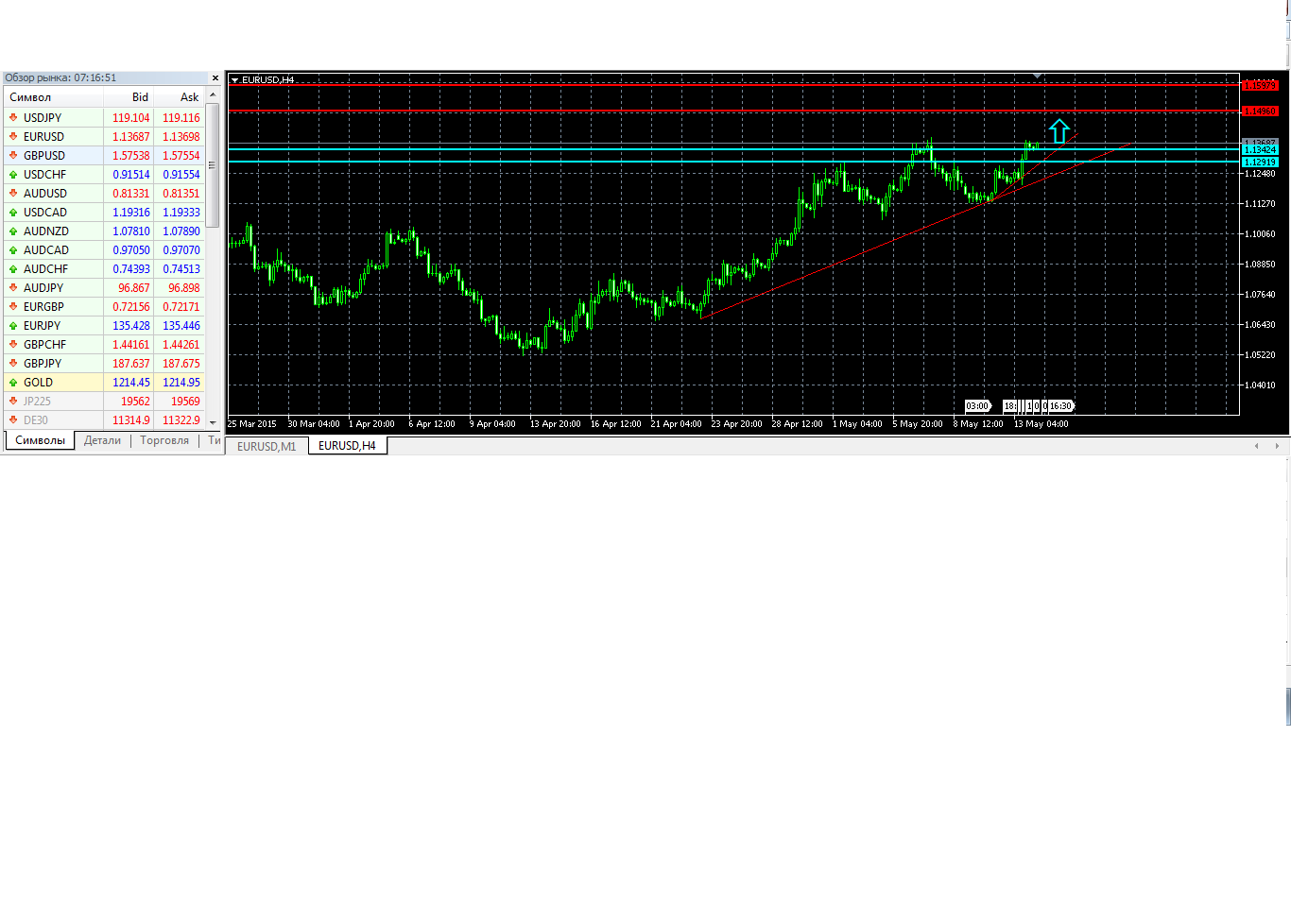Click the red 1.15979 price level label
Screen dimensions: 1291x924
coord(1259,86)
